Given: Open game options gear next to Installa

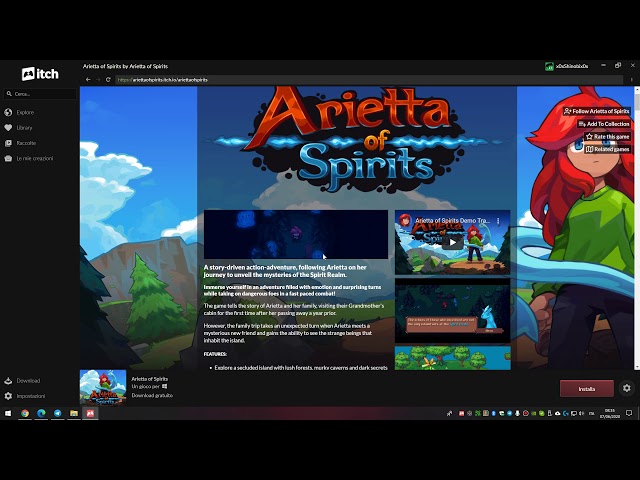Looking at the screenshot, I should point(627,388).
